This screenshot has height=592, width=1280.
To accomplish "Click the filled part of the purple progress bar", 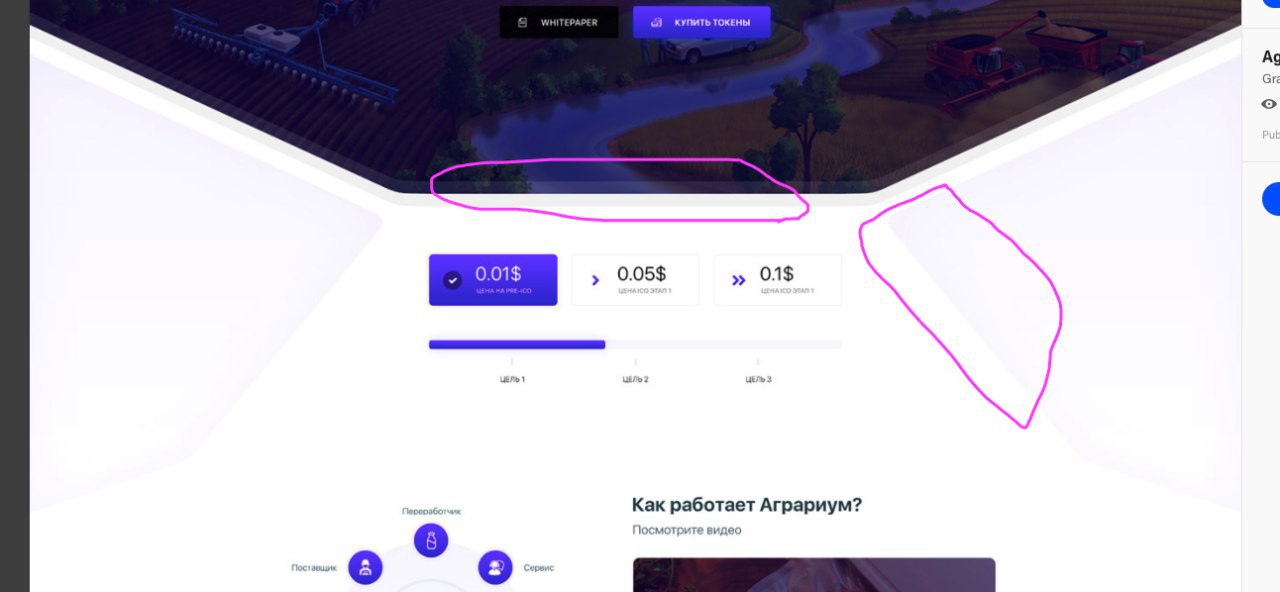I will click(517, 344).
